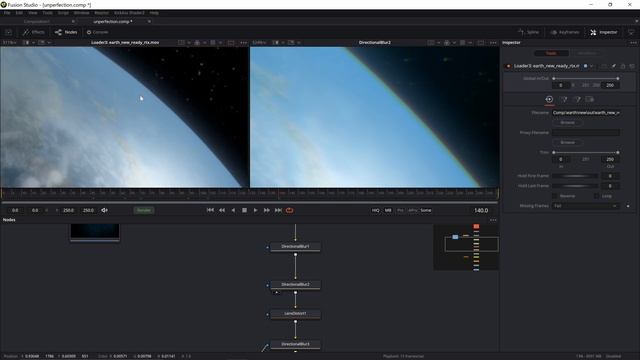Select the Modifiers tab in Inspector
This screenshot has height=360, width=640.
(587, 53)
